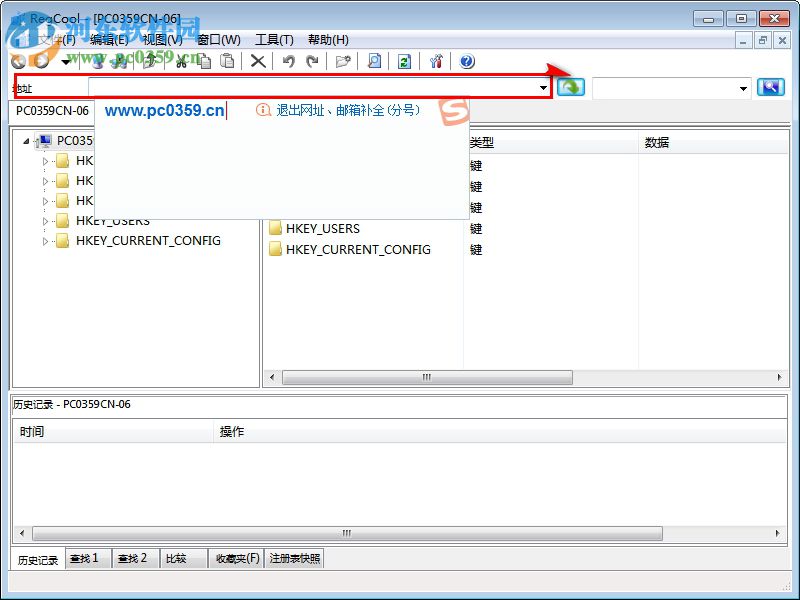
Task: Click the green Refresh icon
Action: (405, 61)
